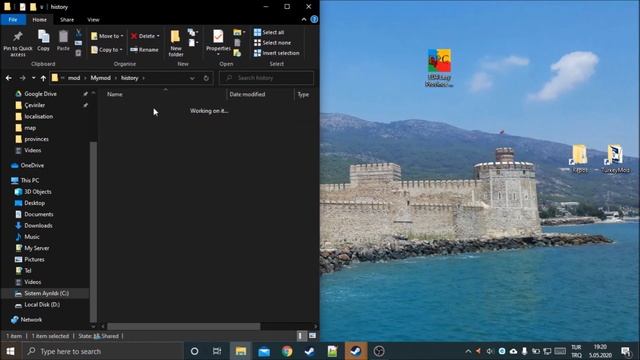
Task: Open OBS Studio from the taskbar
Action: pyautogui.click(x=379, y=351)
